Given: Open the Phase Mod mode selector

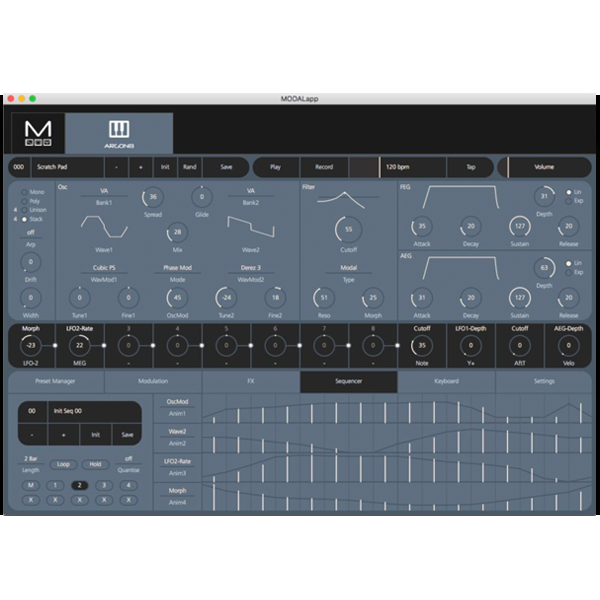Looking at the screenshot, I should point(177,268).
